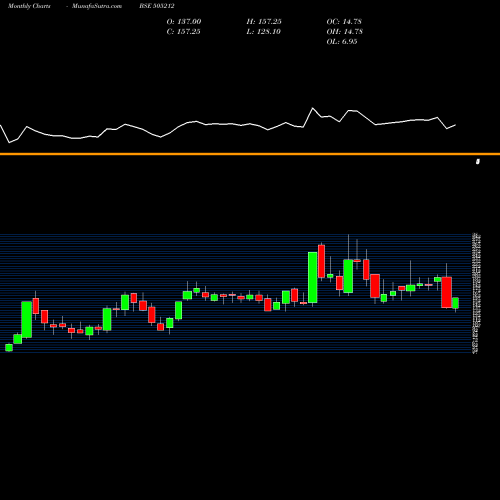The height and width of the screenshot is (500, 500).
Task: Click the first green candlestick at chart start
Action: [x=9, y=348]
